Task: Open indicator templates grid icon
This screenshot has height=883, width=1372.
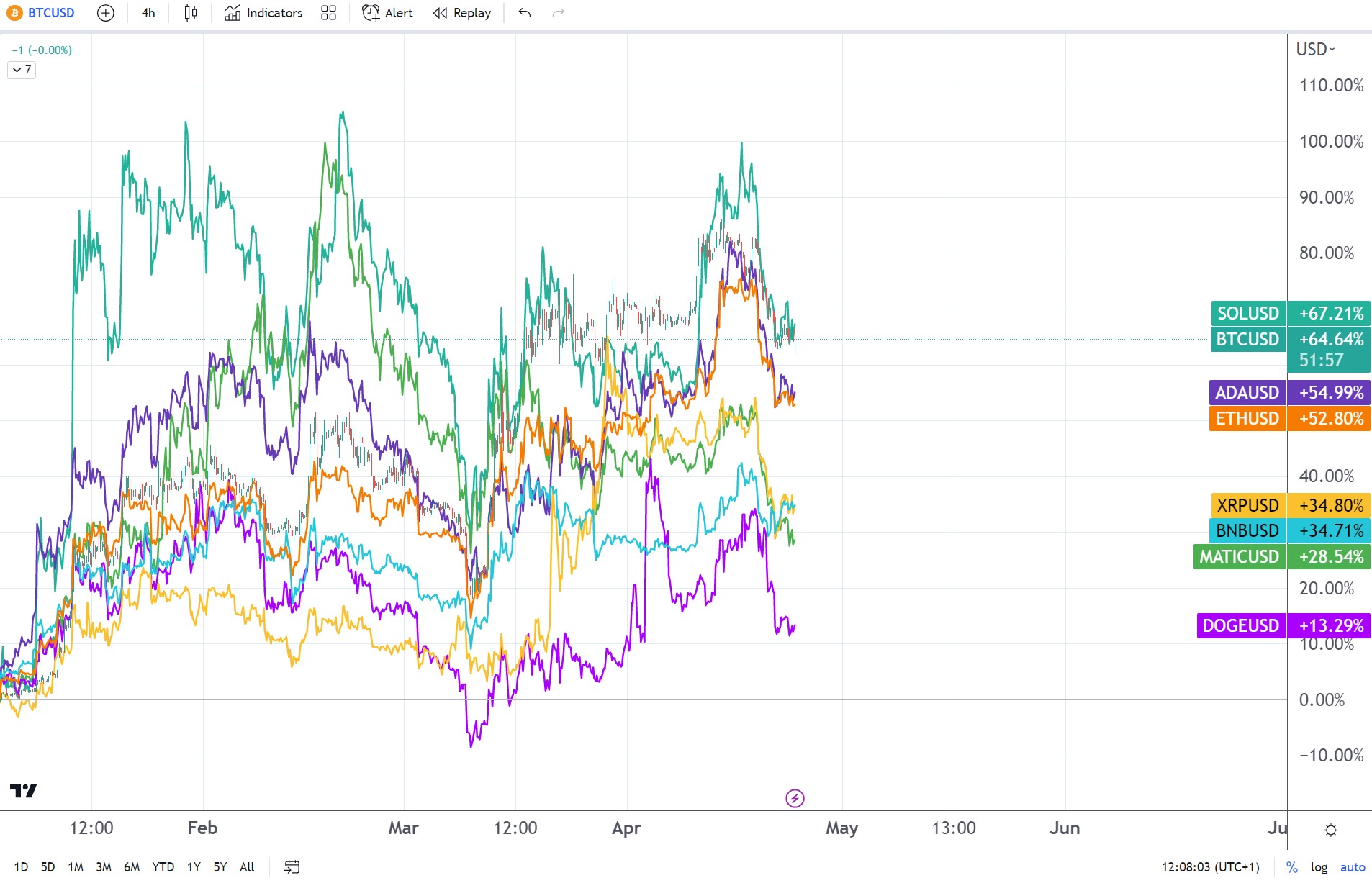Action: tap(328, 13)
